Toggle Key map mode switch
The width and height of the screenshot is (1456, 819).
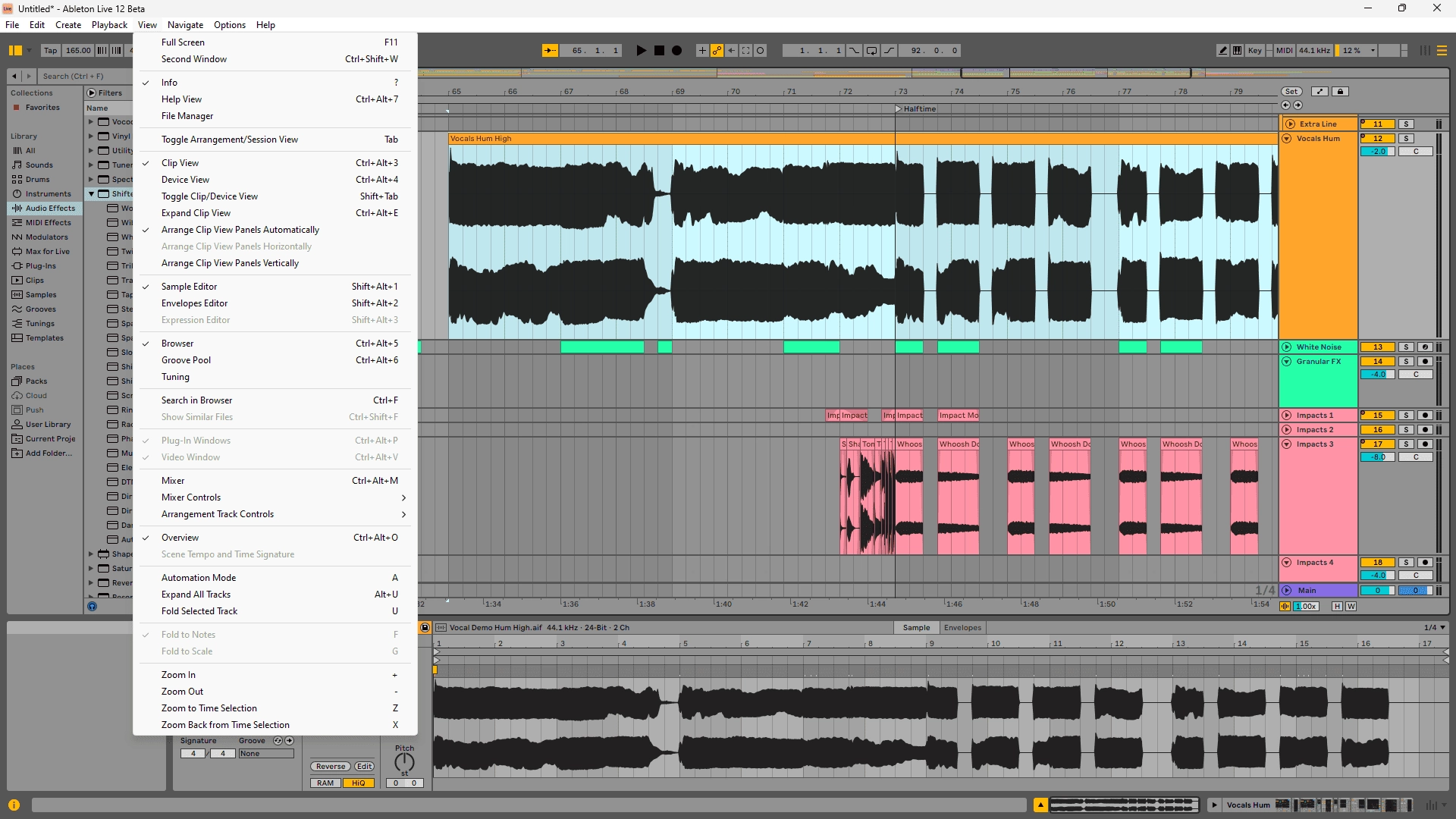[1255, 51]
